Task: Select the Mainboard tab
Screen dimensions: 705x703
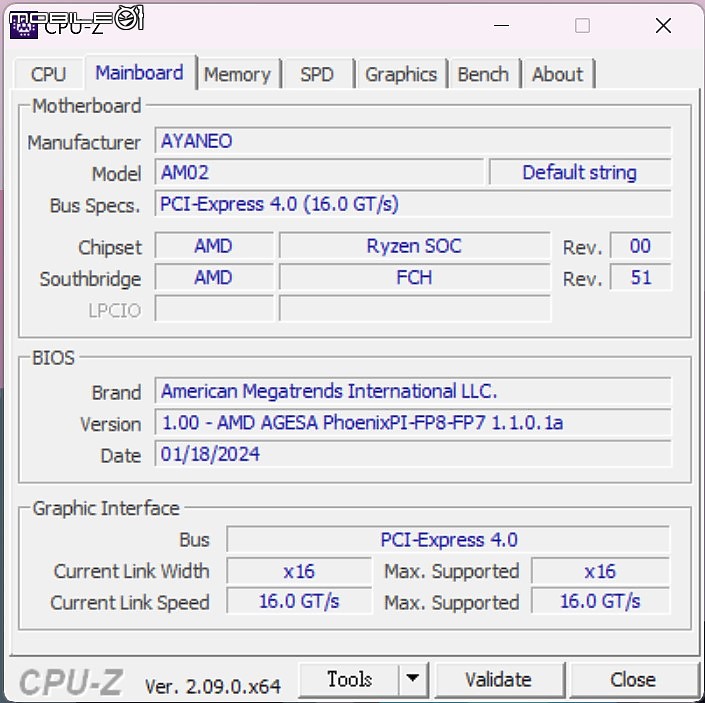Action: [140, 72]
